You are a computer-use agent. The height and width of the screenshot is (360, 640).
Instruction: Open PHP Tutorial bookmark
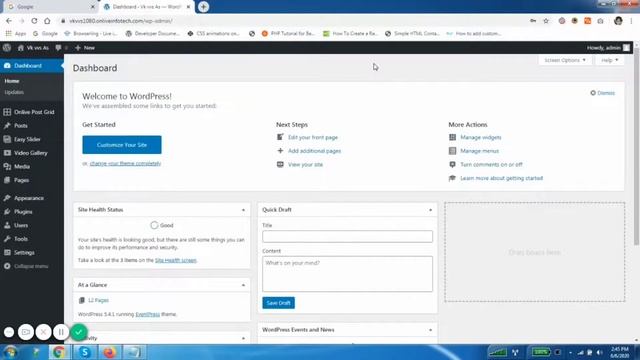[288, 33]
